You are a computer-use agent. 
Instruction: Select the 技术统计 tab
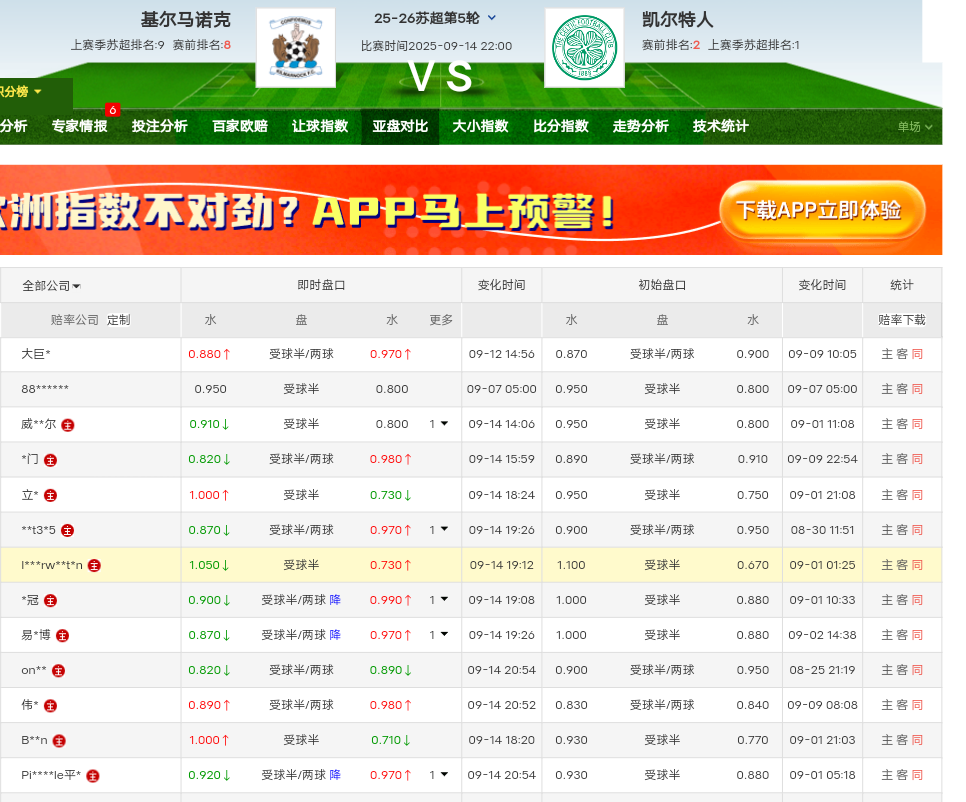720,126
